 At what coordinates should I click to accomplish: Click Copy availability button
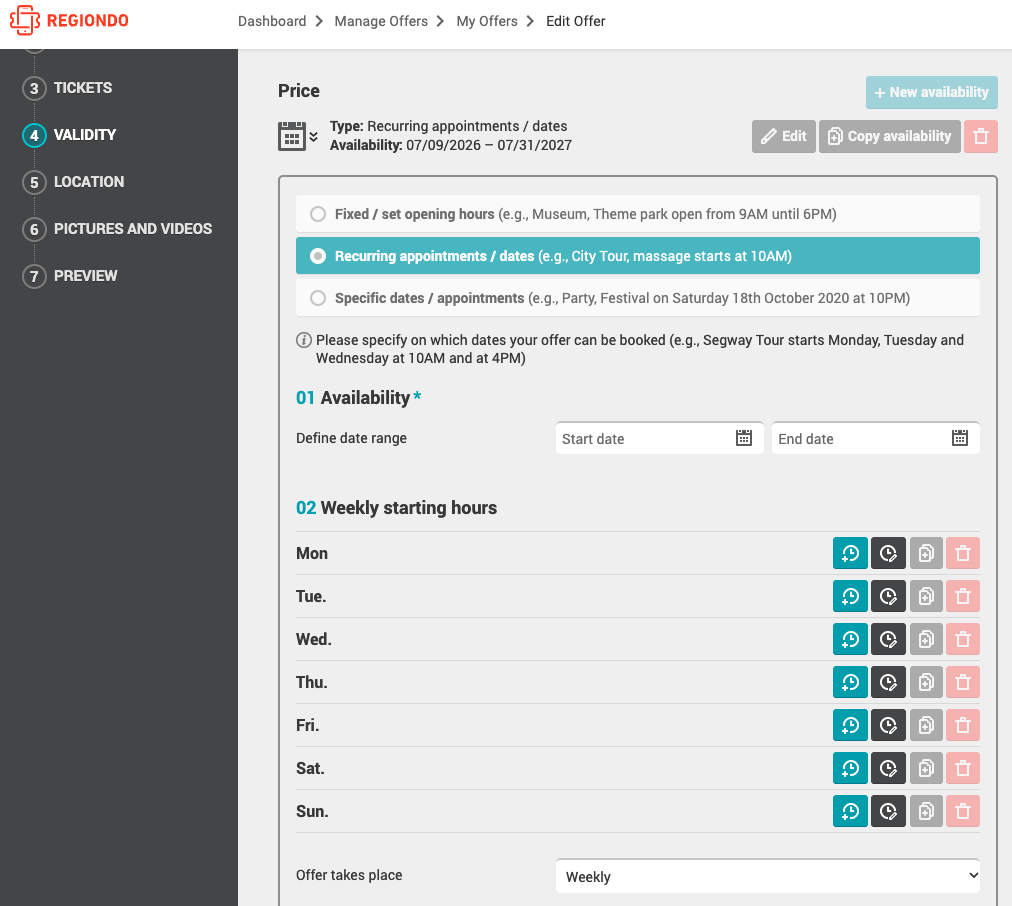(x=889, y=136)
